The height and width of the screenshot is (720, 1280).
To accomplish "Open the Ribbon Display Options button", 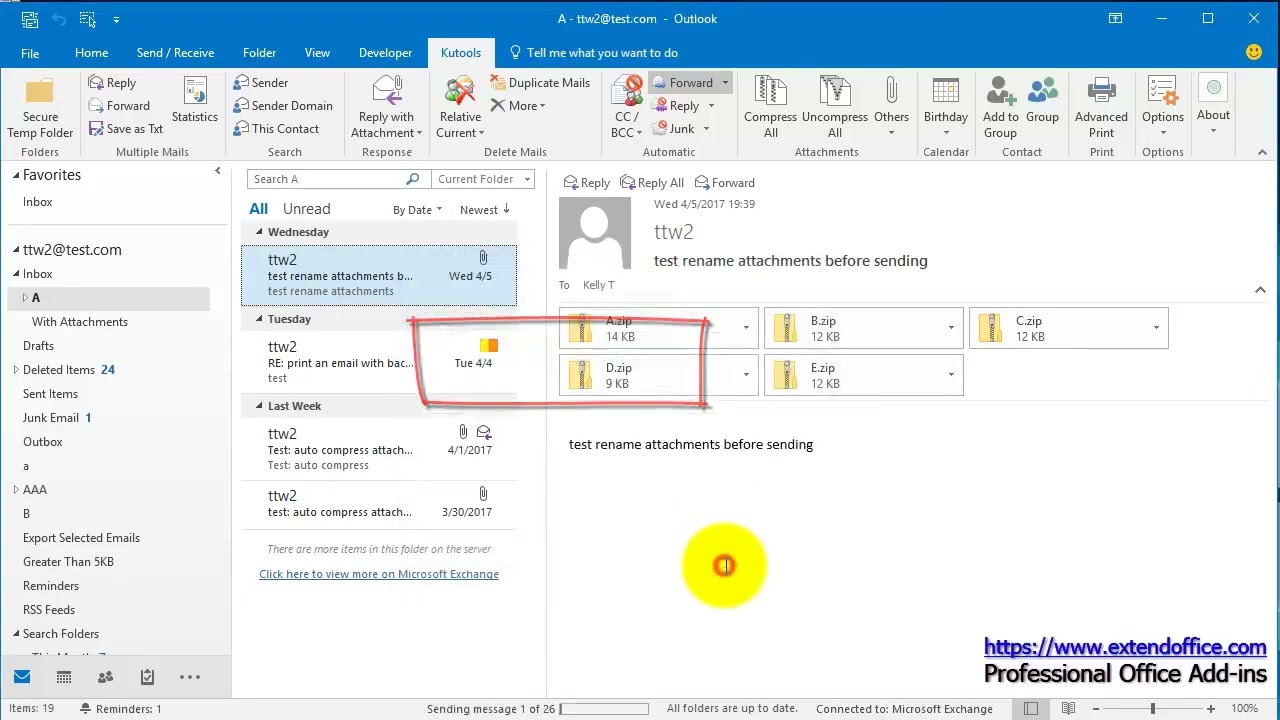I will click(x=1116, y=18).
